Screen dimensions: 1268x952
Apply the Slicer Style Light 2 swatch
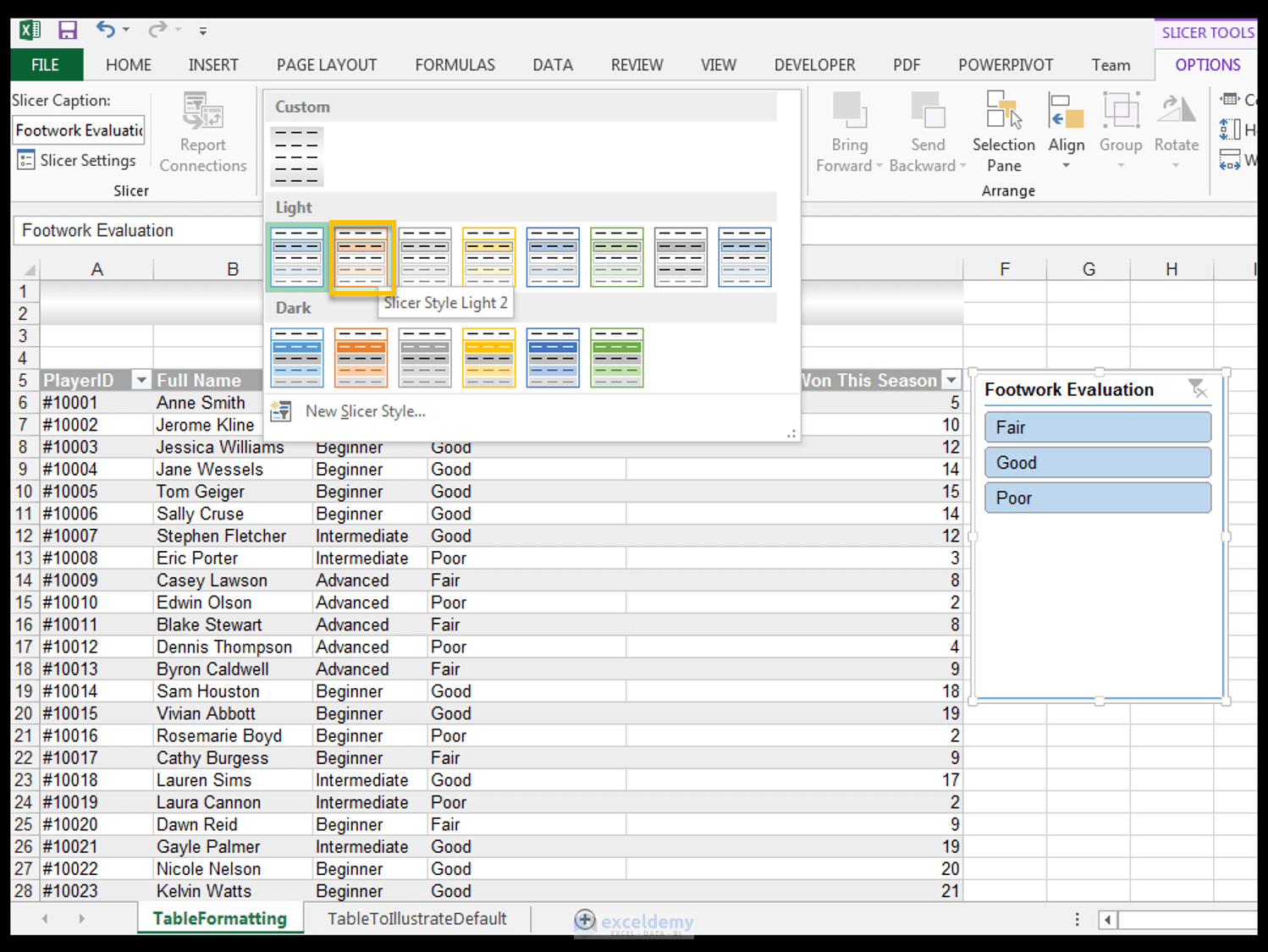tap(361, 256)
